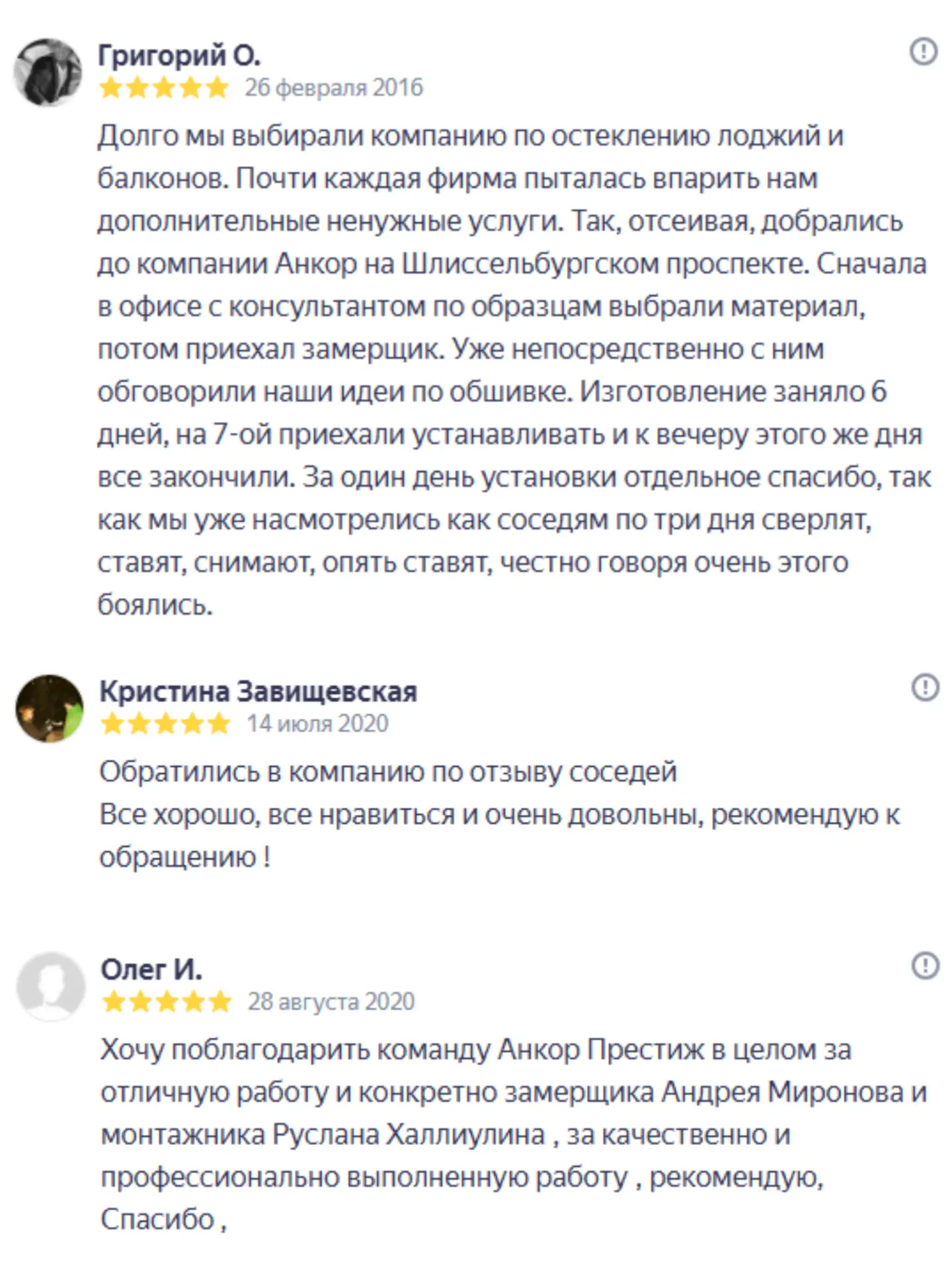Viewport: 952px width, 1270px height.
Task: Click the name Кристина Завищевская
Action: pyautogui.click(x=258, y=691)
